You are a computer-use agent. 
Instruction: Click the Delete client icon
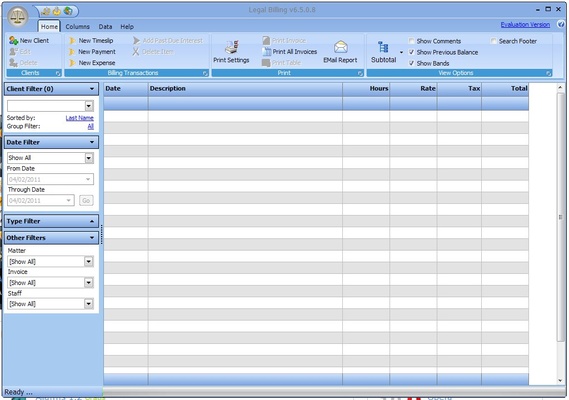pyautogui.click(x=13, y=63)
